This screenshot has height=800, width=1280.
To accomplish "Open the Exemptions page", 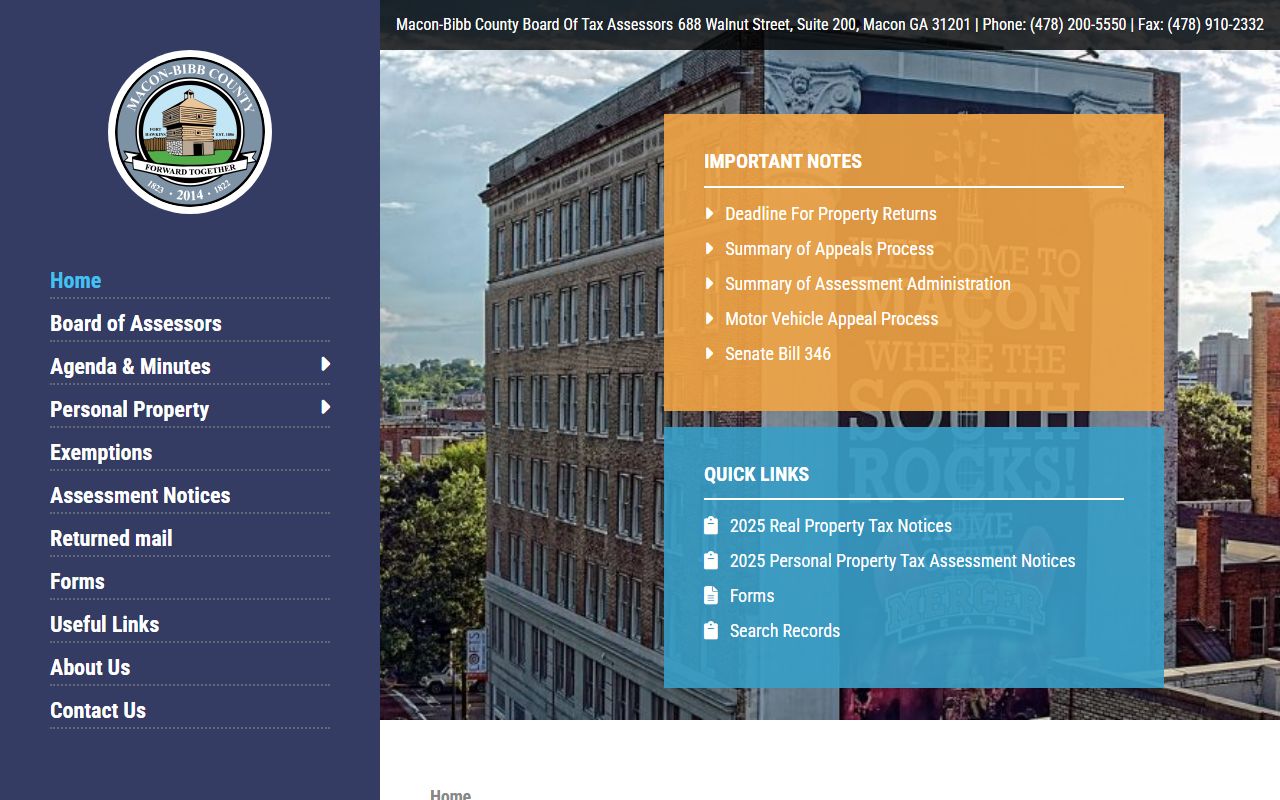I will [x=101, y=453].
